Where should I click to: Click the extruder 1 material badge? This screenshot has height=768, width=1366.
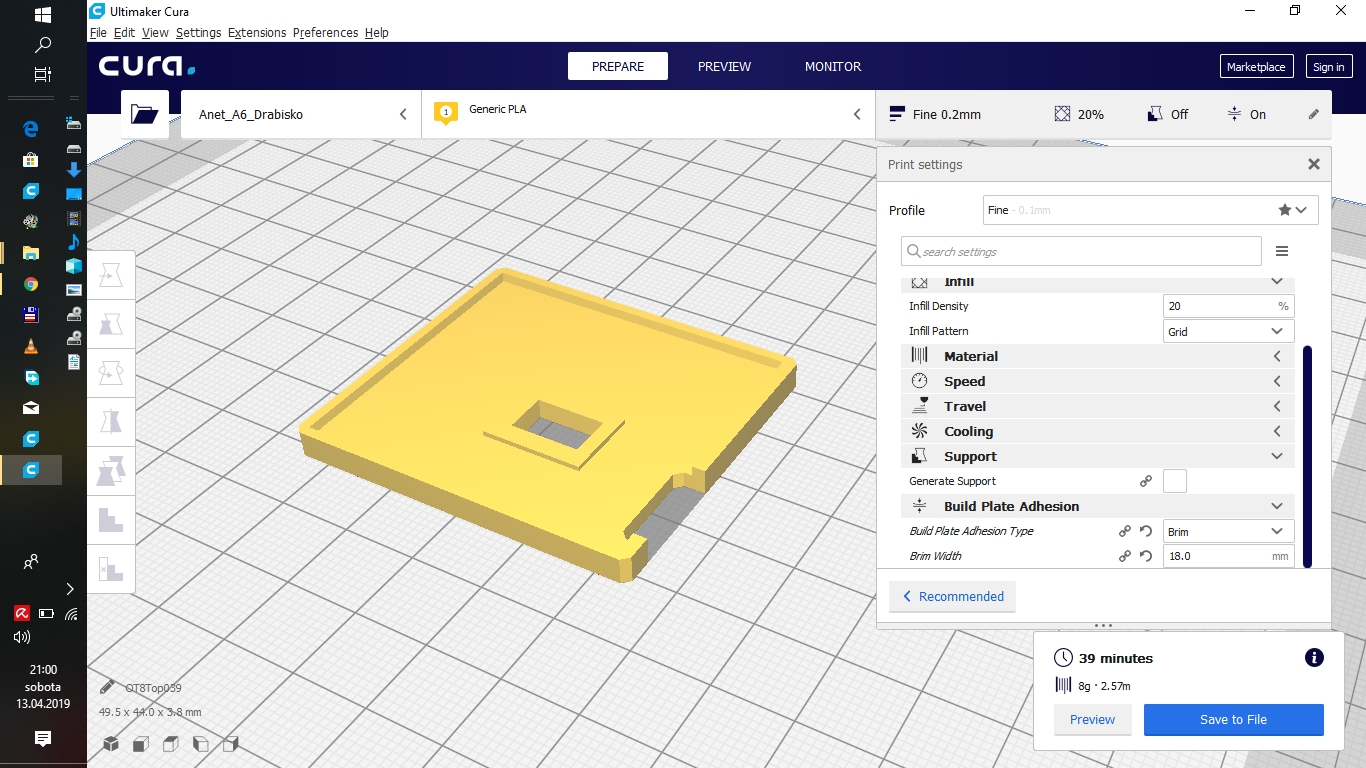446,113
